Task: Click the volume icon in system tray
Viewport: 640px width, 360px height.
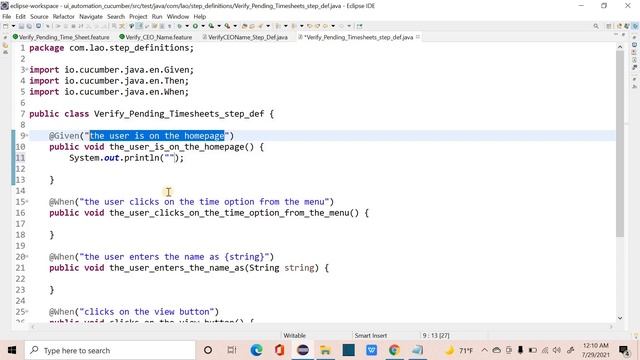Action: tap(557, 350)
